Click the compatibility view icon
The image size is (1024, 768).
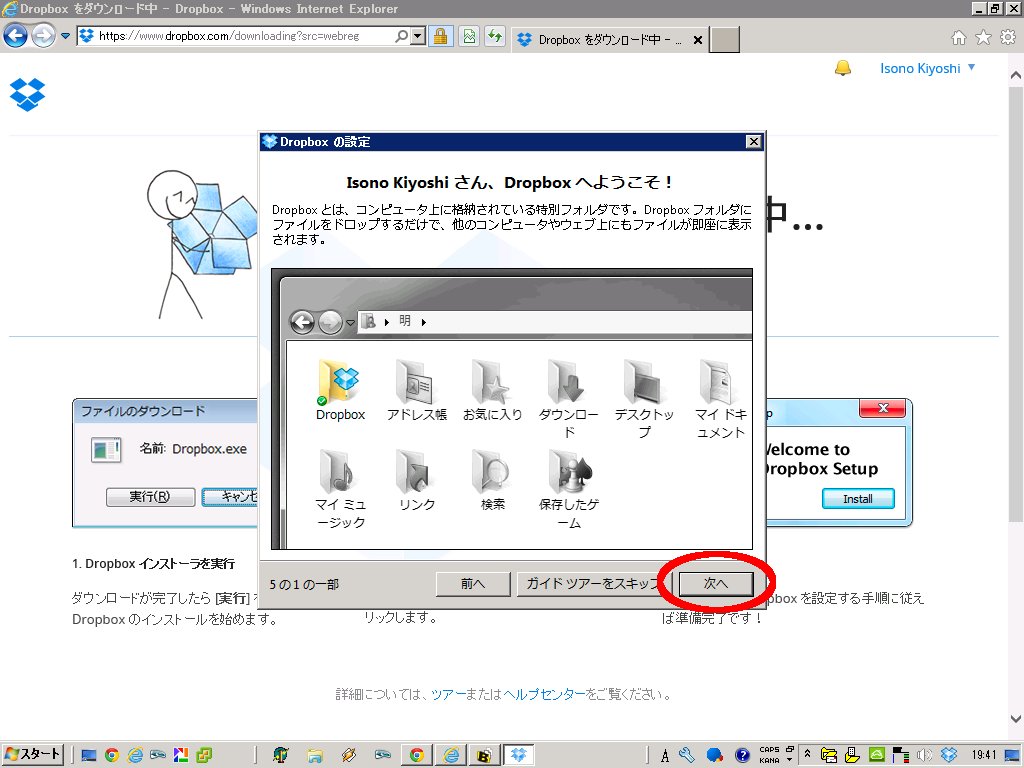(x=469, y=36)
